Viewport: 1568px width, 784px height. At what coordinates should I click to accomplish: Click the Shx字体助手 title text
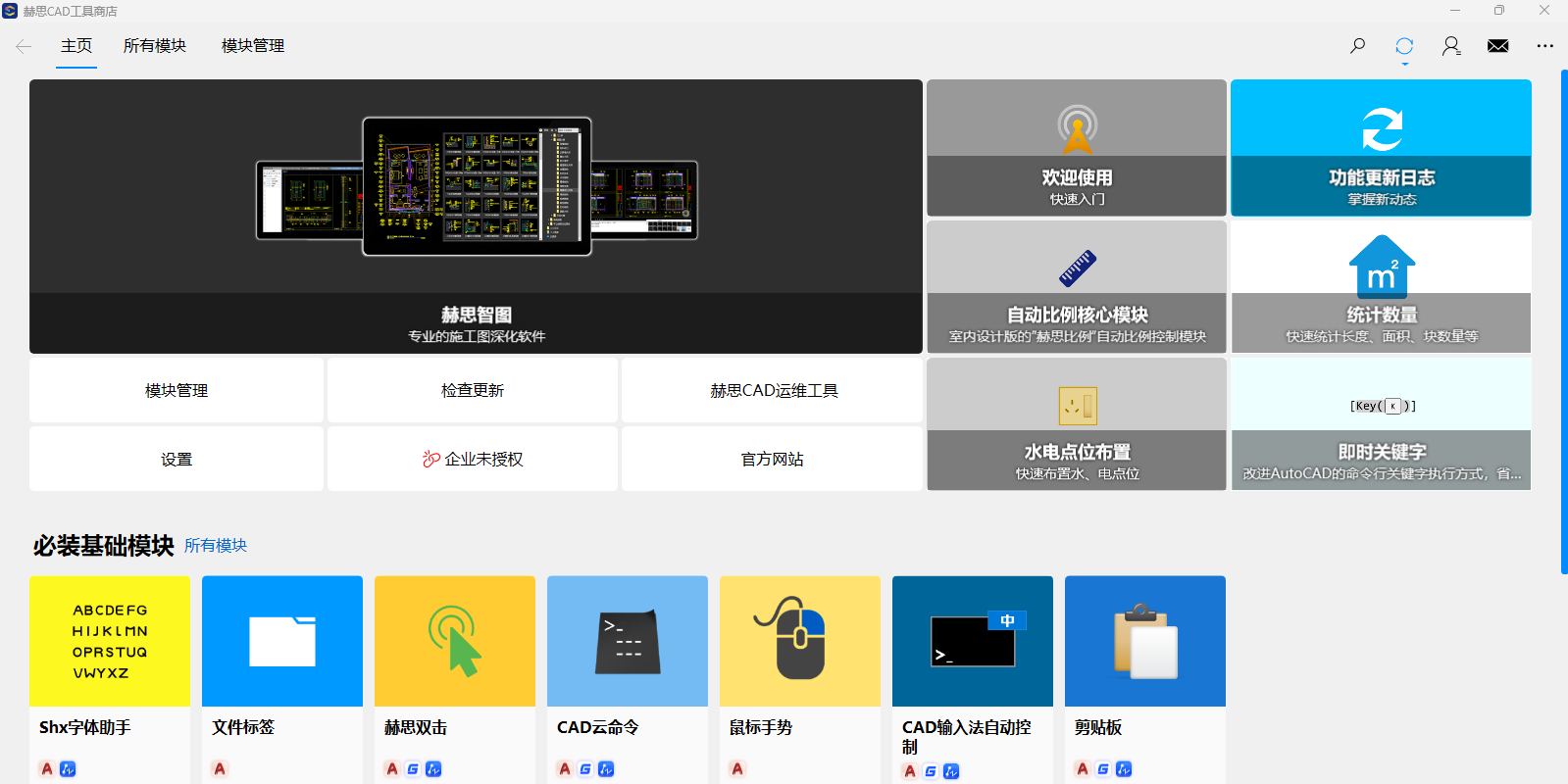pyautogui.click(x=85, y=727)
